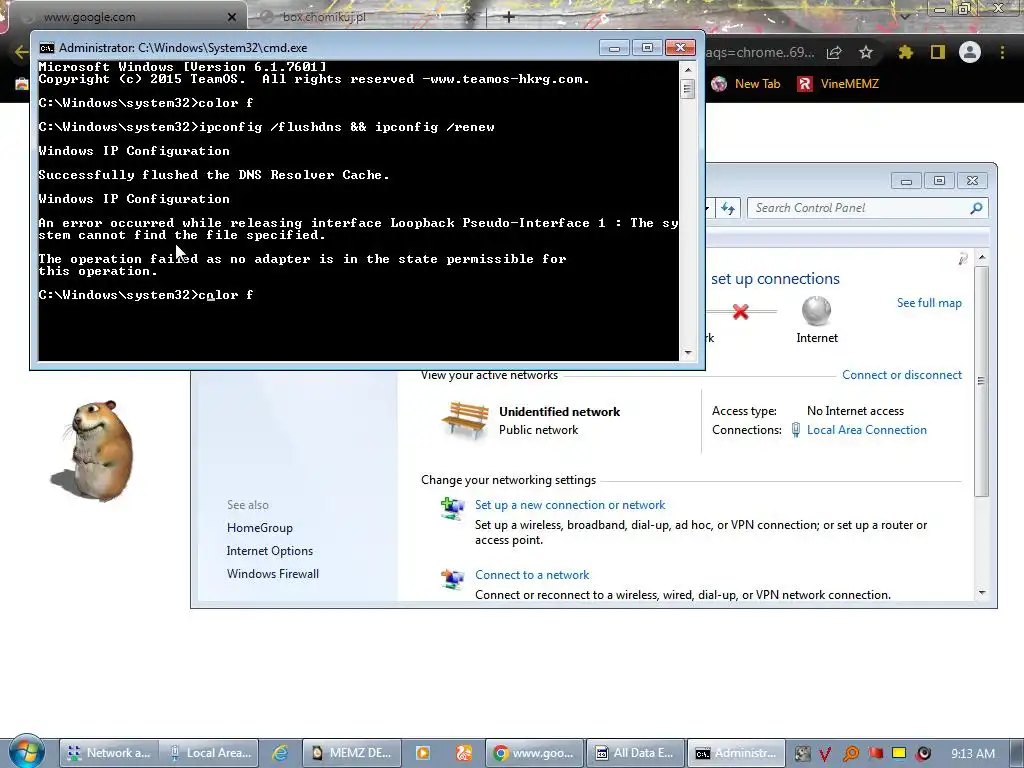Switch to the www.google.com tab
The height and width of the screenshot is (768, 1024).
pyautogui.click(x=124, y=17)
